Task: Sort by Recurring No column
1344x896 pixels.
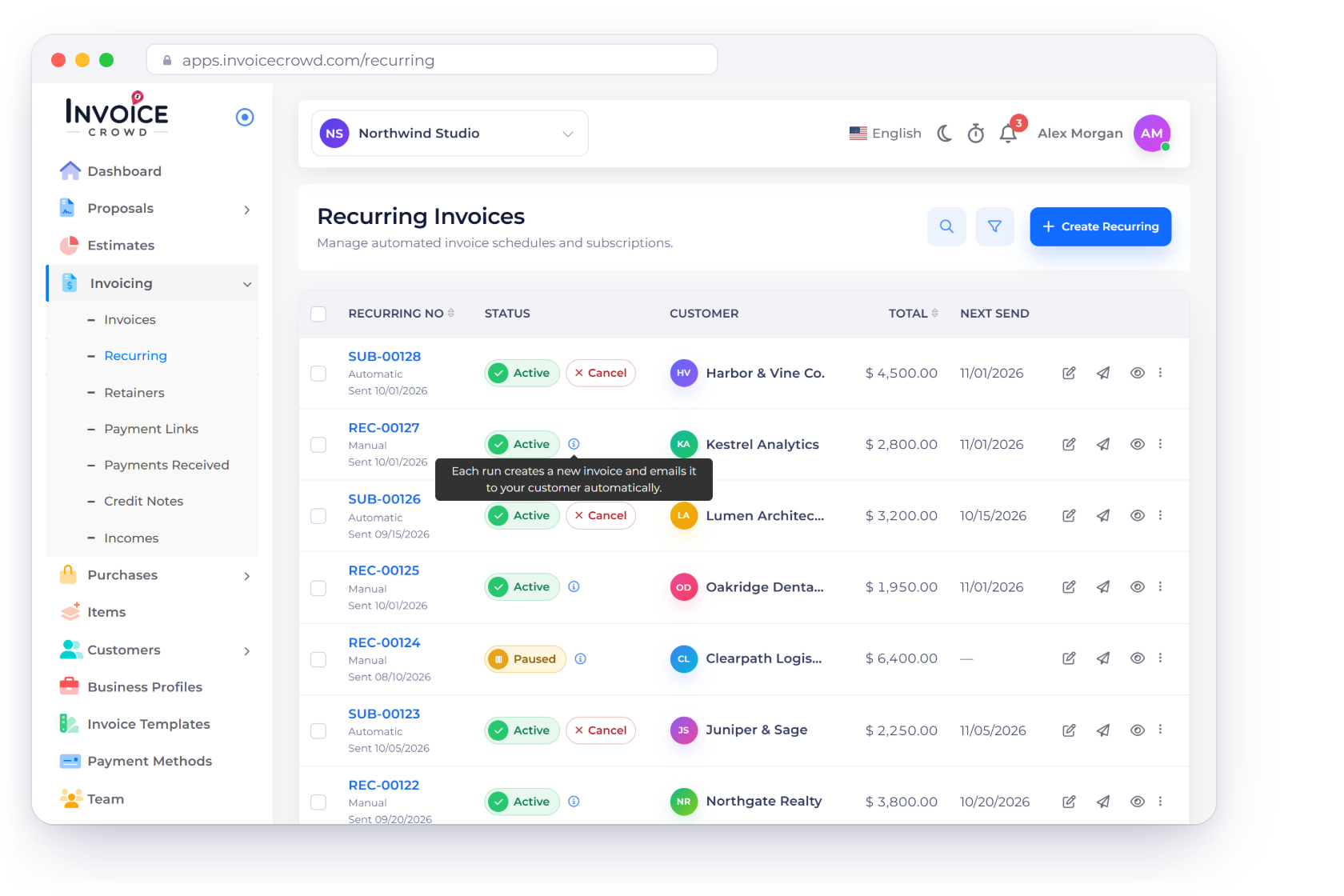Action: coord(401,314)
